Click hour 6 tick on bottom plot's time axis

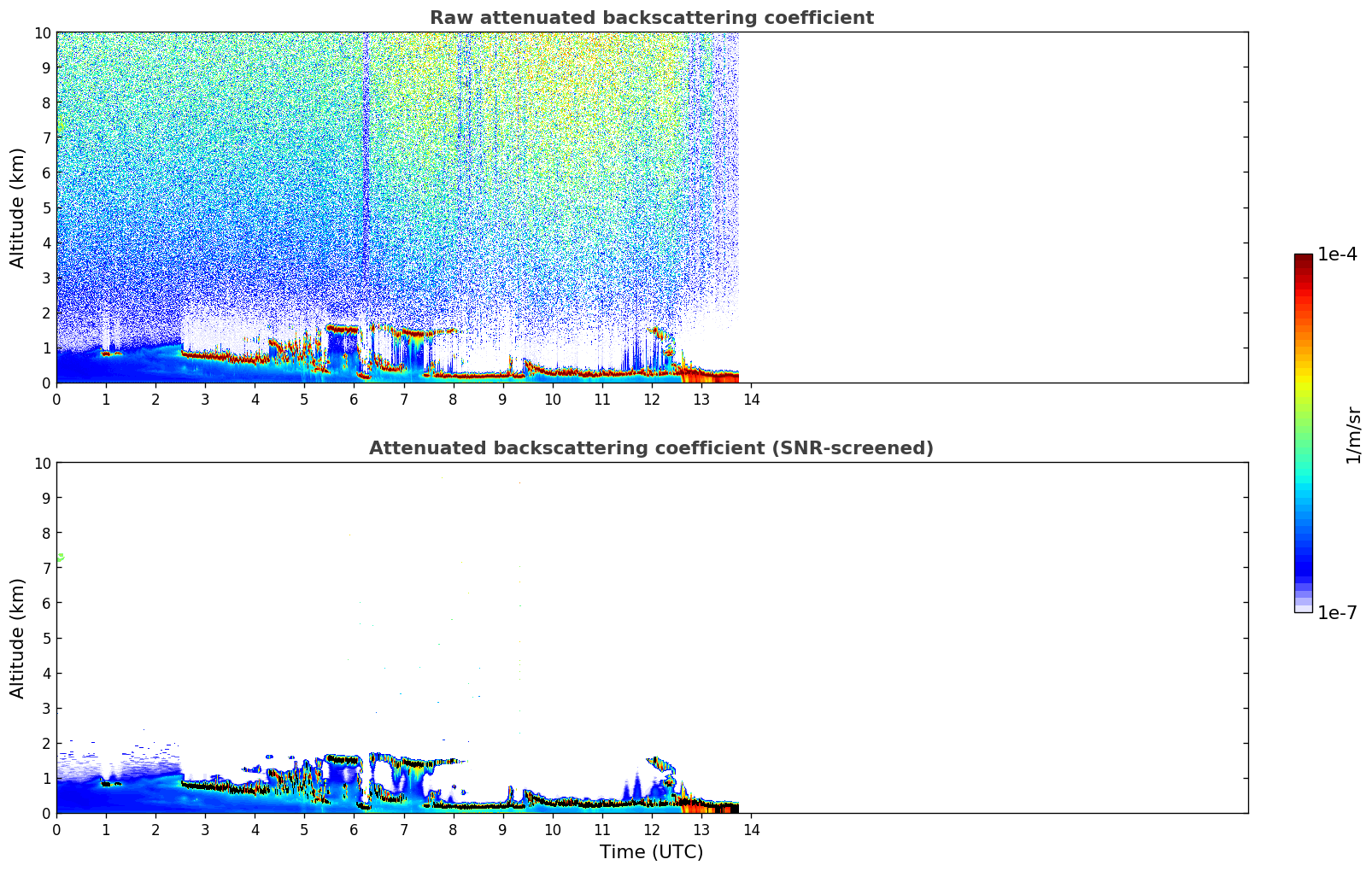(354, 829)
